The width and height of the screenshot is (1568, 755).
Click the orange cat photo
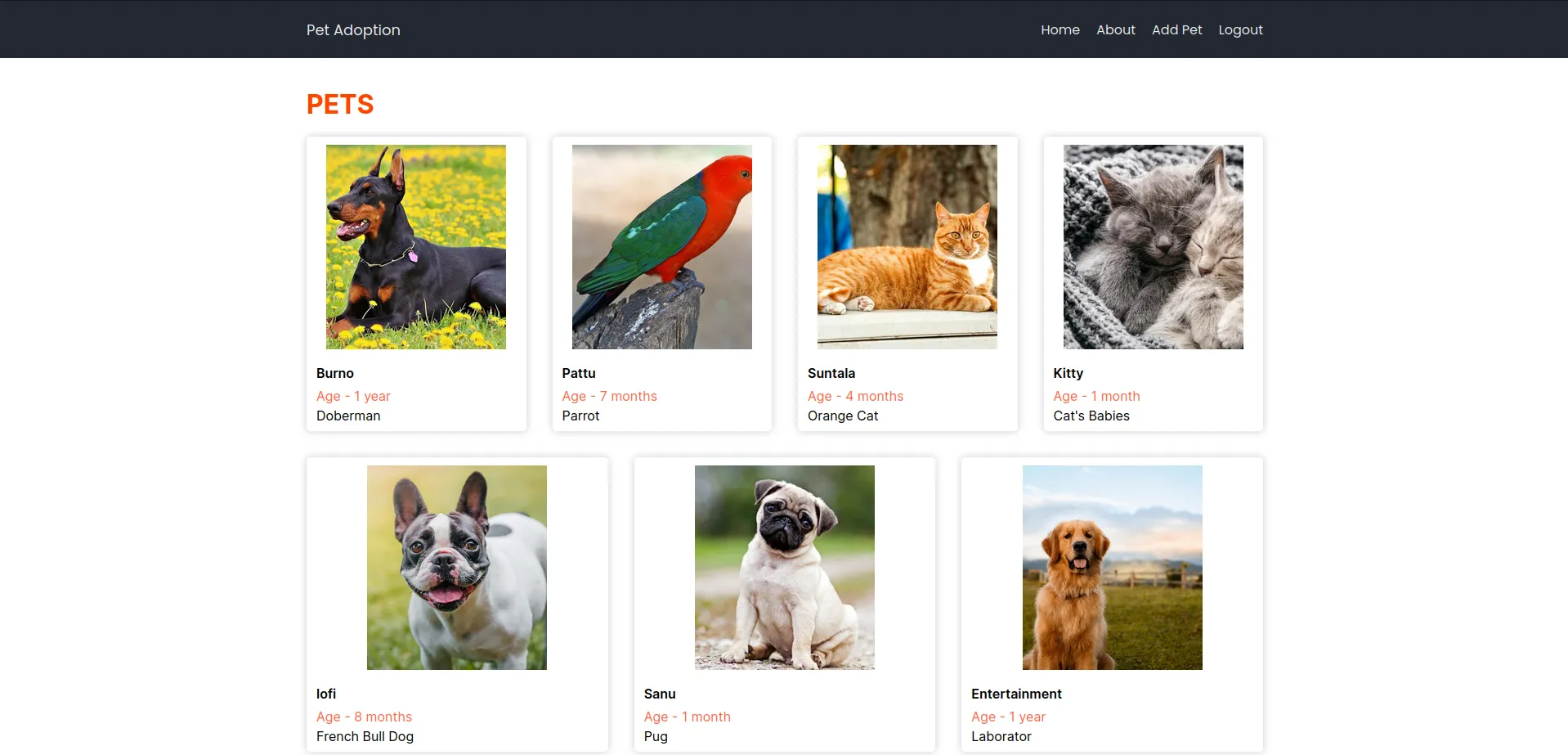coord(907,247)
